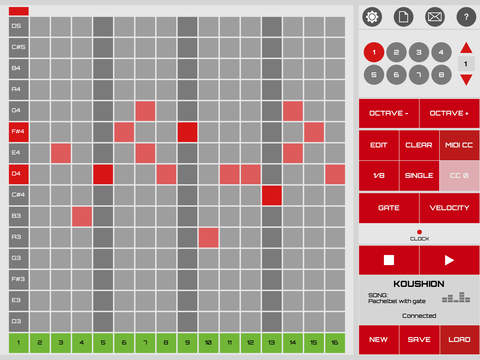This screenshot has width=480, height=360.
Task: Click the B3 note label
Action: (18, 216)
